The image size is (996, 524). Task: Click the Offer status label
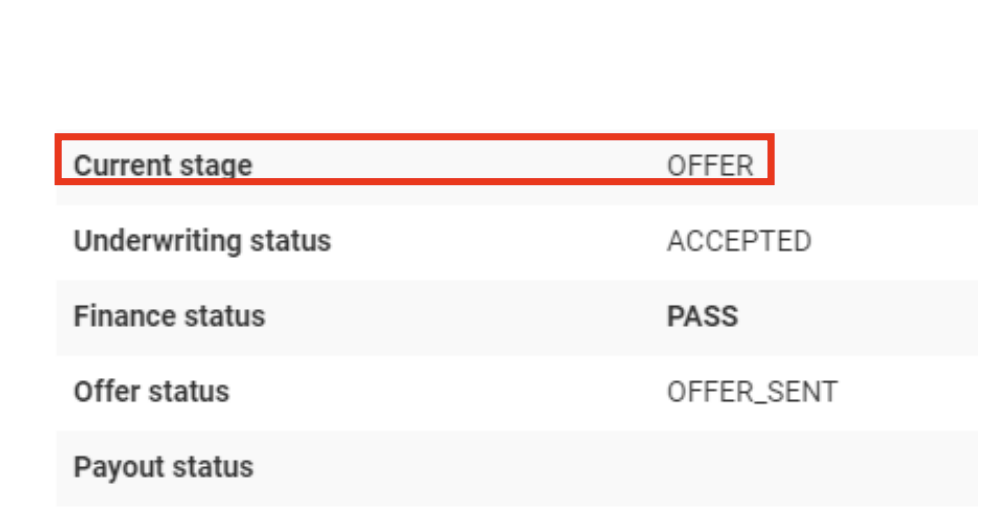pyautogui.click(x=151, y=391)
